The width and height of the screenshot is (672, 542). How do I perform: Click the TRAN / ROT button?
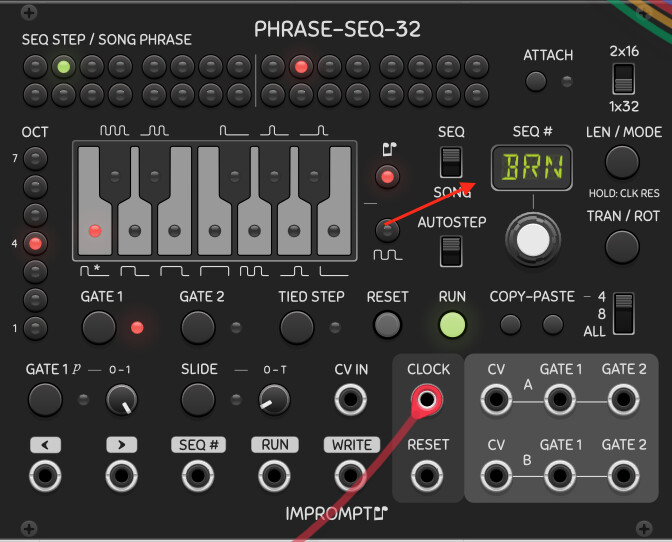(622, 244)
